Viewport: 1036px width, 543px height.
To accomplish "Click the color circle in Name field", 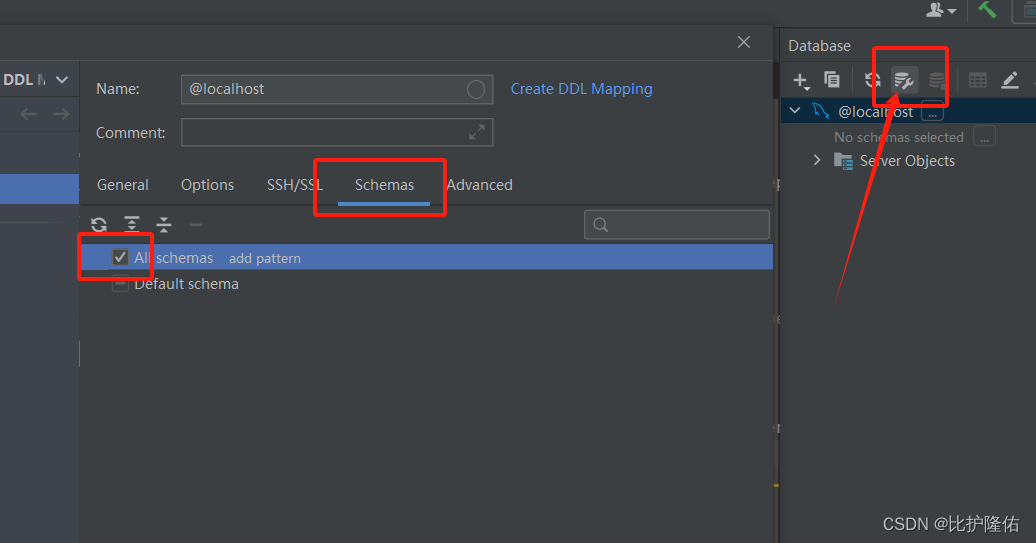I will coord(476,89).
